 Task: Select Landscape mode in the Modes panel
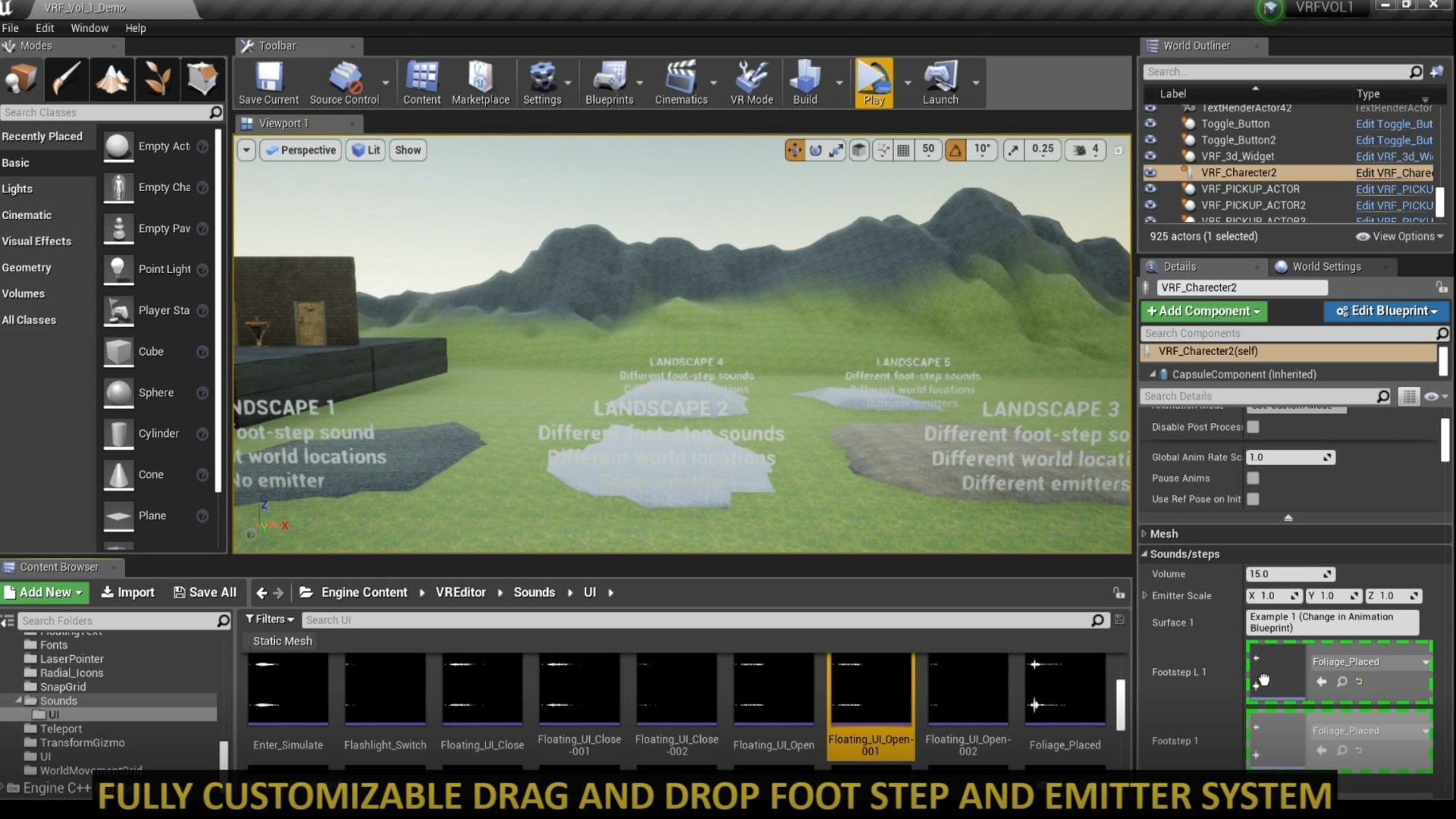tap(111, 79)
